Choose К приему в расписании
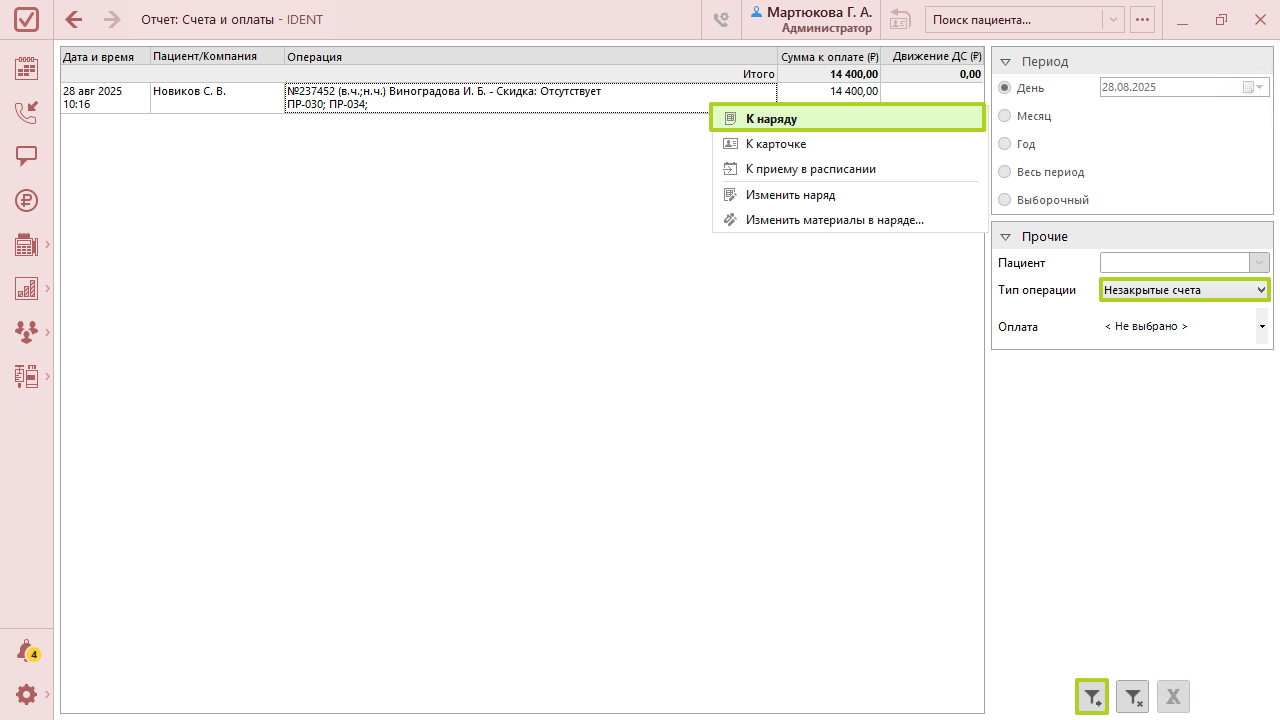 848,169
